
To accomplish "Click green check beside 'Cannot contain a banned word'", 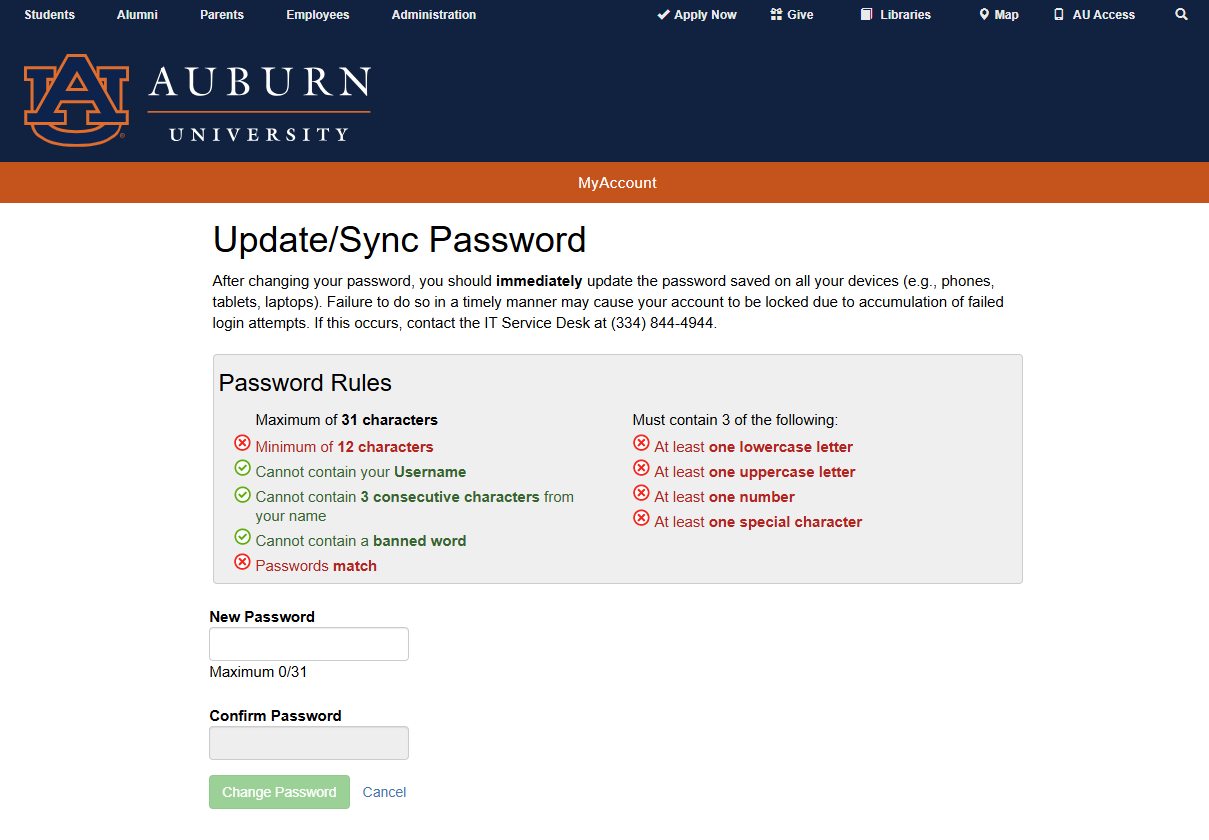I will [242, 537].
